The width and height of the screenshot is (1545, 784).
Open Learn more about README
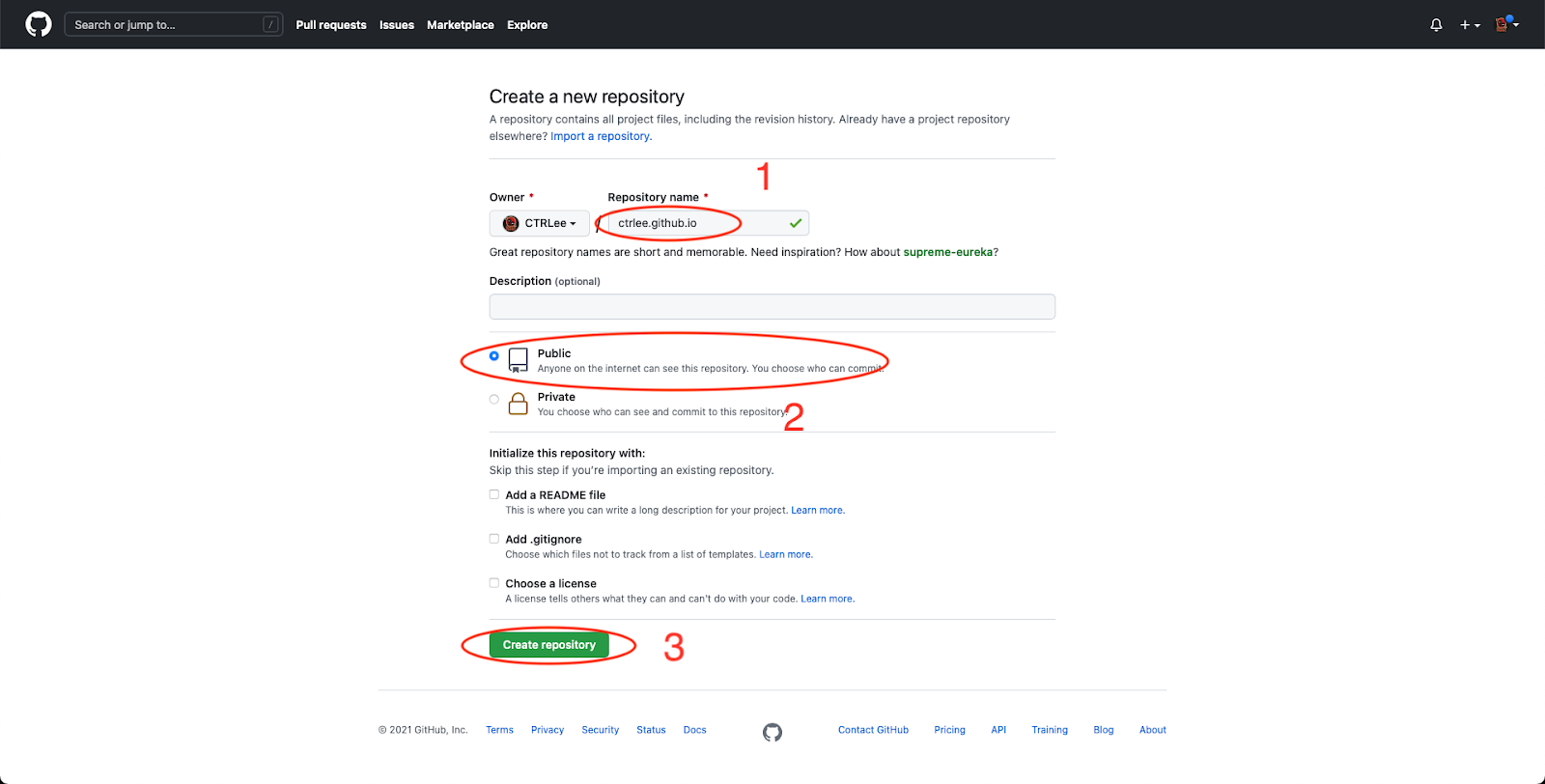pyautogui.click(x=818, y=510)
